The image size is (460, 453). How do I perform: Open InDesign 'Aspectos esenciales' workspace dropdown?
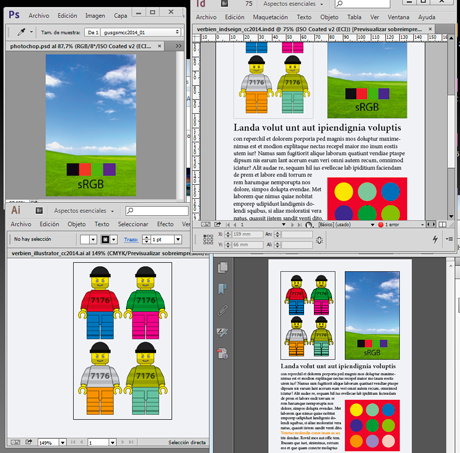[x=293, y=4]
